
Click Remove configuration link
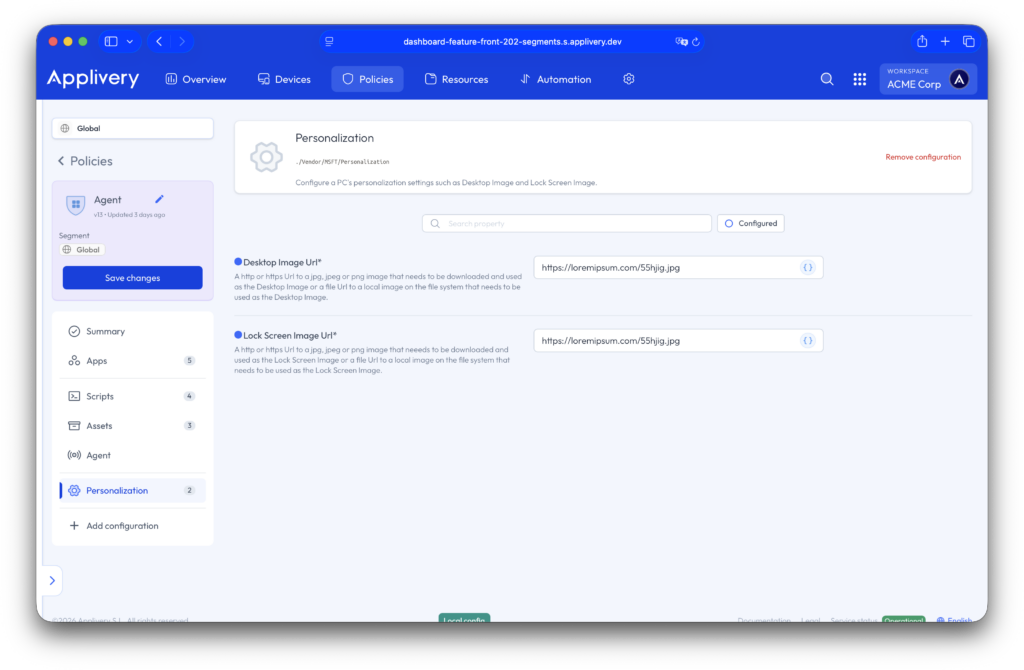922,157
